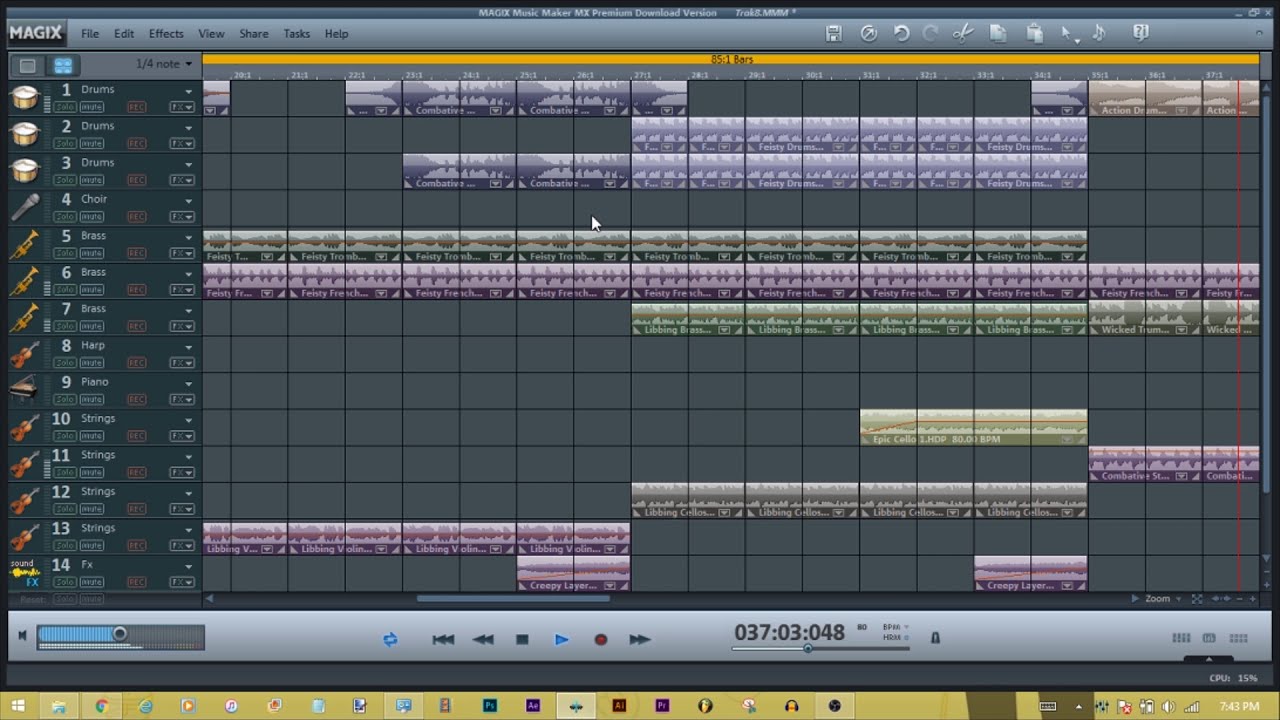Open the Share menu
This screenshot has height=720, width=1280.
coord(254,34)
